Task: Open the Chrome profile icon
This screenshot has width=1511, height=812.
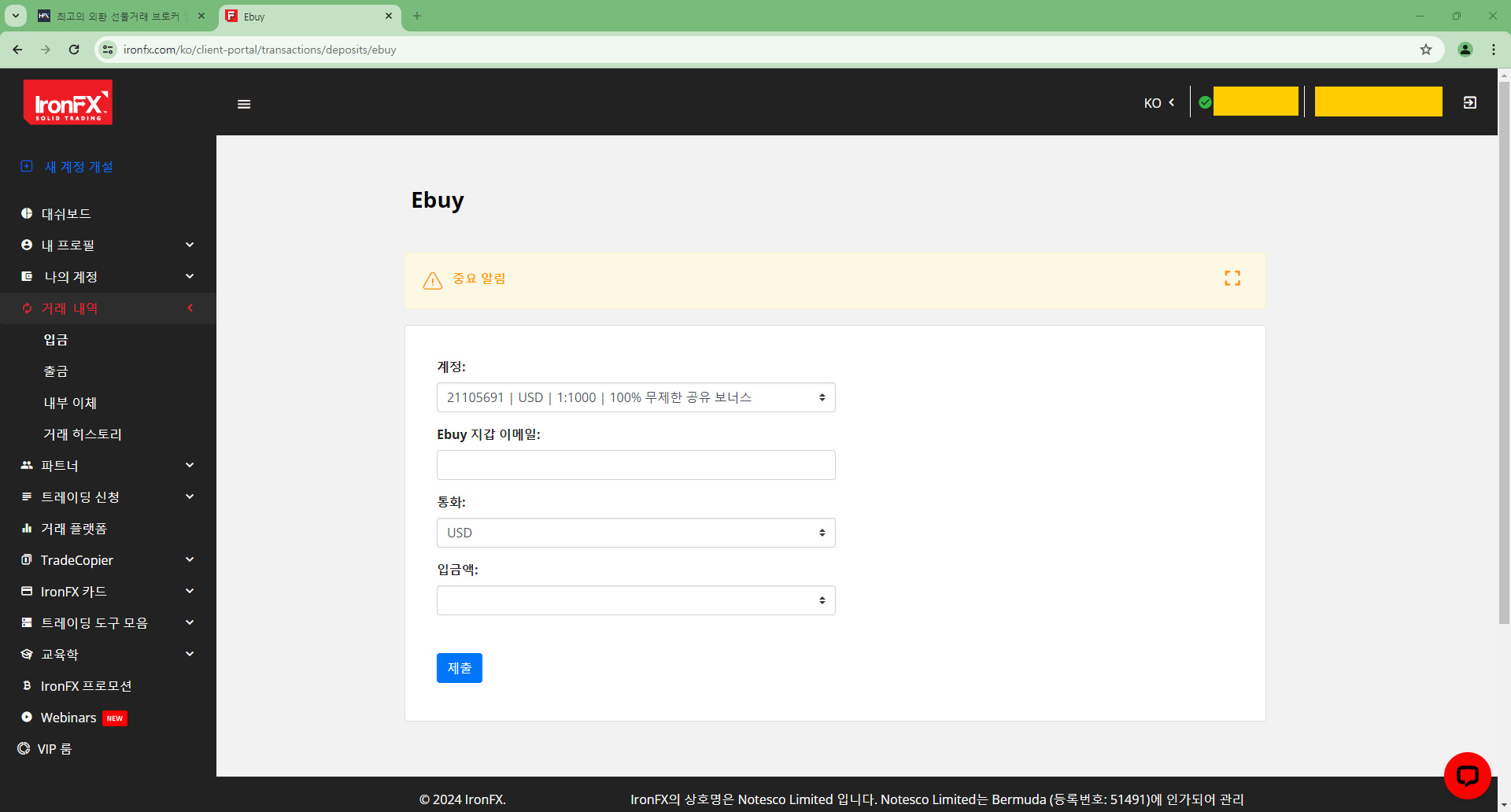Action: (x=1465, y=50)
